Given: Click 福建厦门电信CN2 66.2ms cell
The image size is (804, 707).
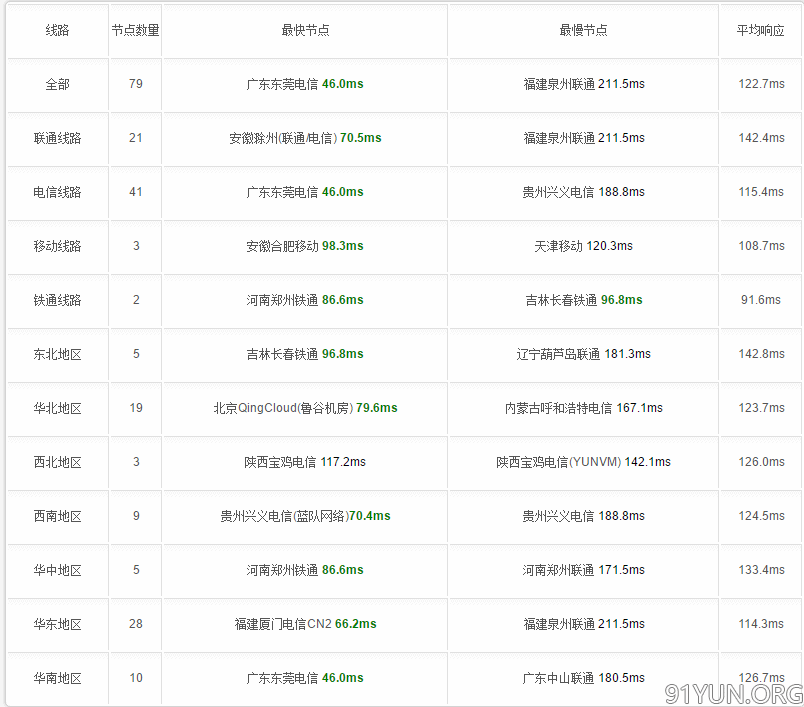Looking at the screenshot, I should point(305,624).
